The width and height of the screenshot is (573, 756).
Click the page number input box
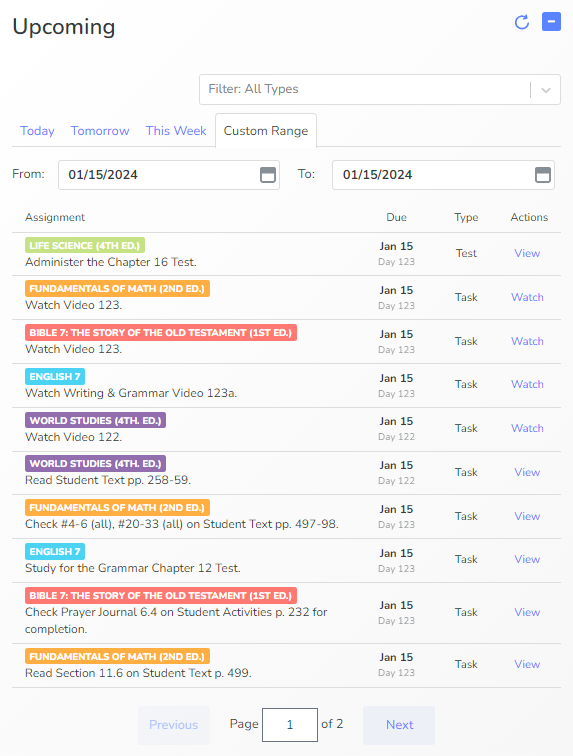pyautogui.click(x=290, y=725)
